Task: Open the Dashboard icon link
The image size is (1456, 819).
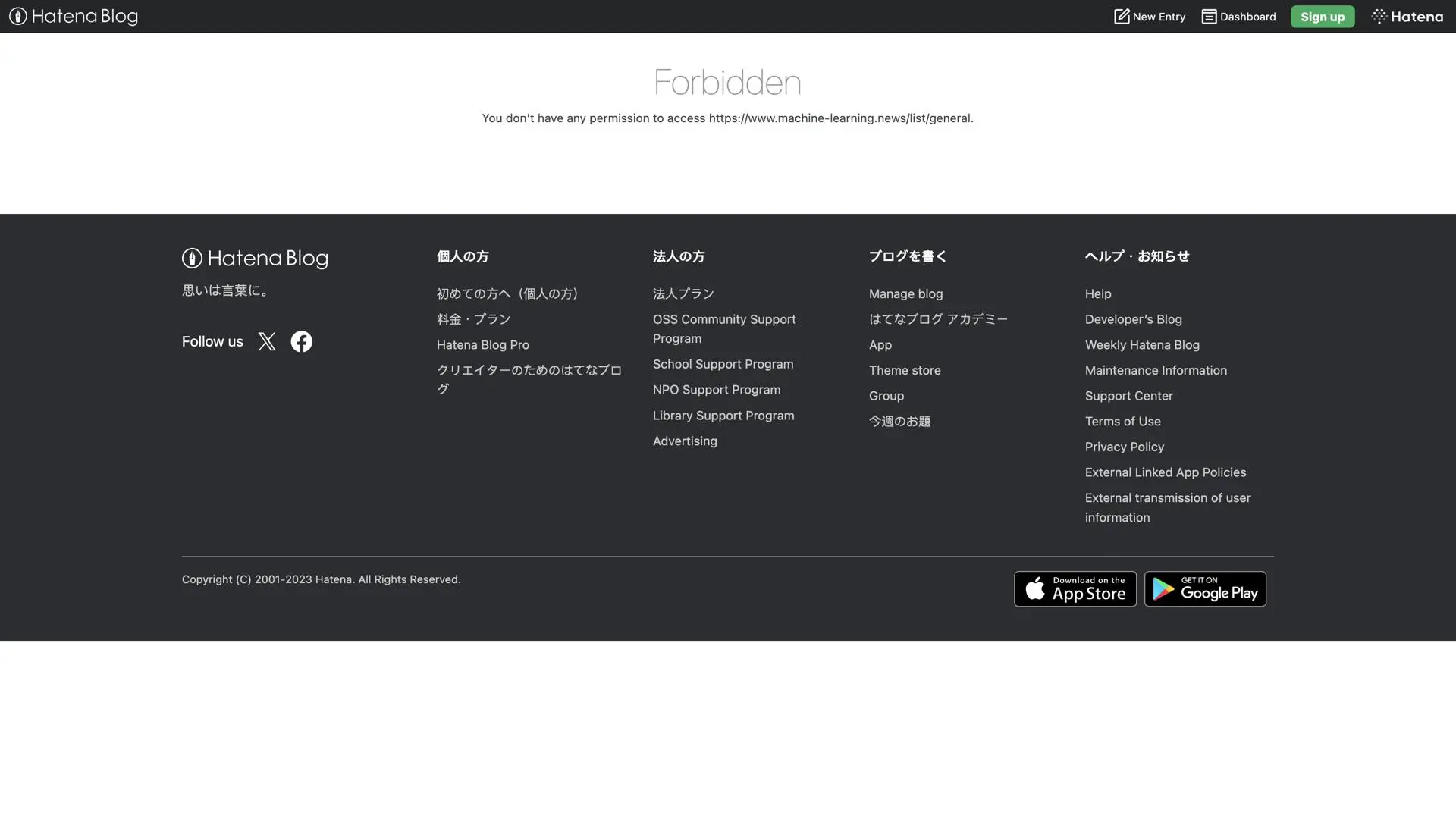Action: click(x=1209, y=16)
